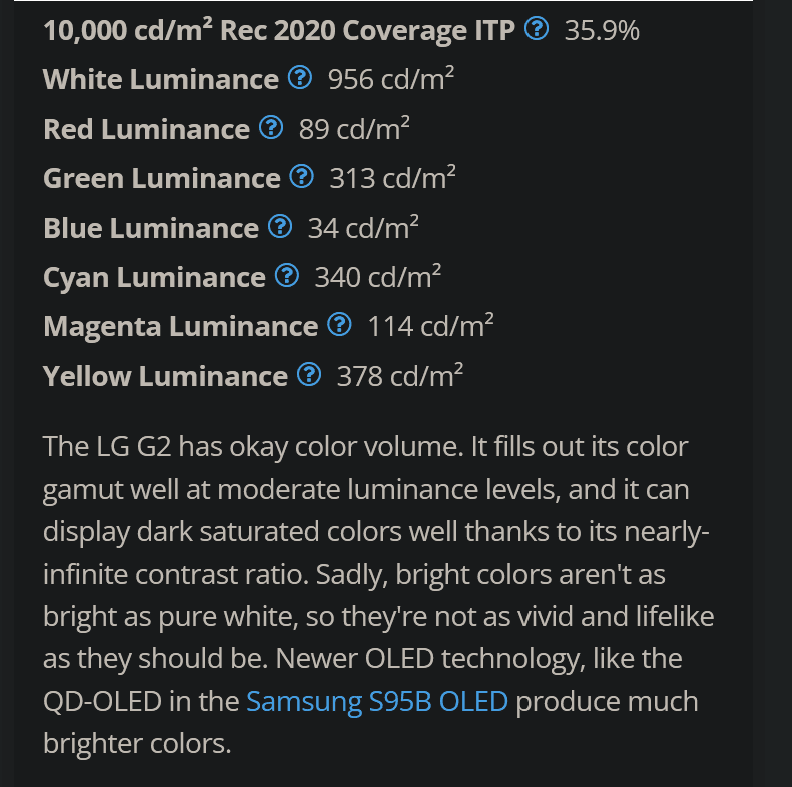The image size is (792, 787).
Task: Click the Cyan Luminance label
Action: click(154, 278)
